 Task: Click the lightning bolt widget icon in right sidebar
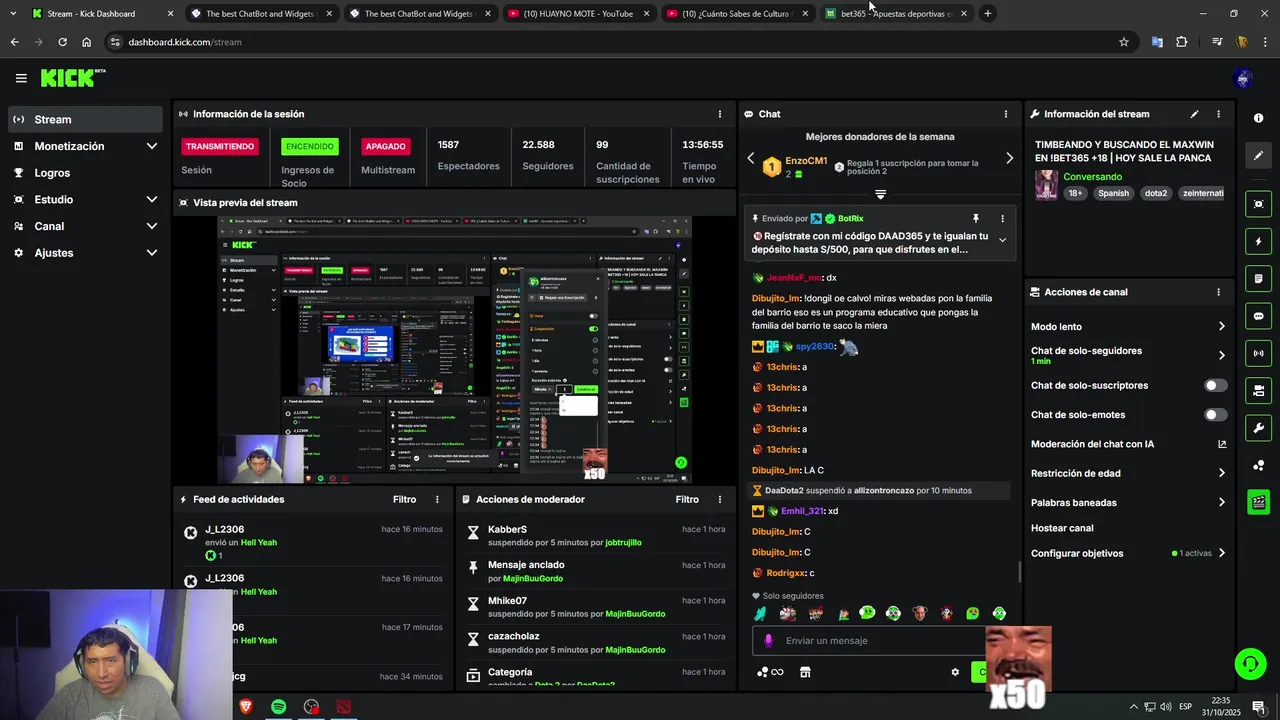coord(1258,241)
